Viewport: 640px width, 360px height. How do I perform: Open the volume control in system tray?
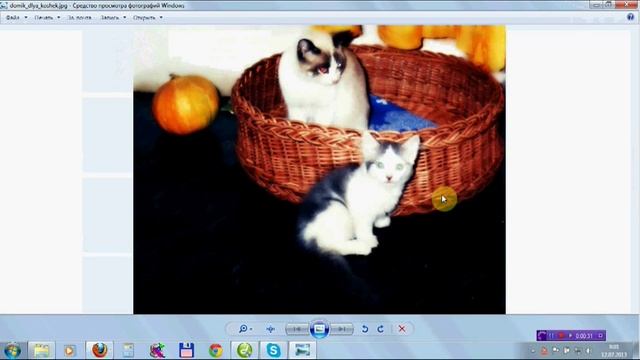[588, 351]
